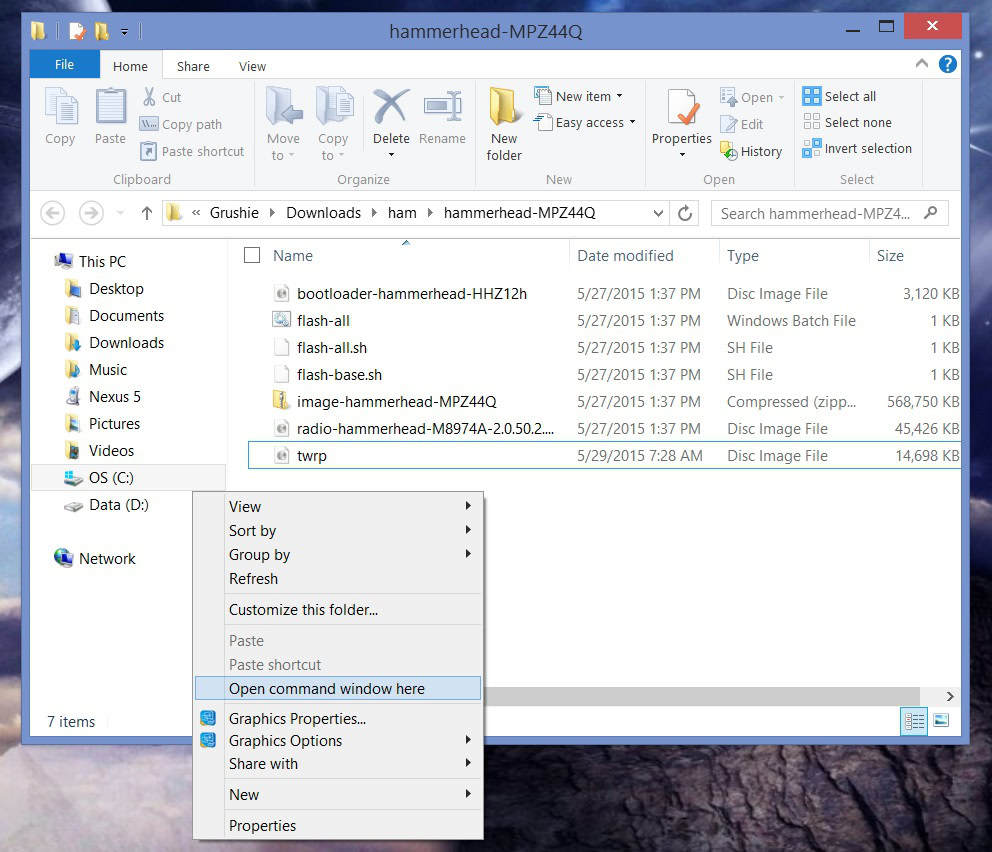This screenshot has height=852, width=992.
Task: Click the New folder icon
Action: pos(504,108)
